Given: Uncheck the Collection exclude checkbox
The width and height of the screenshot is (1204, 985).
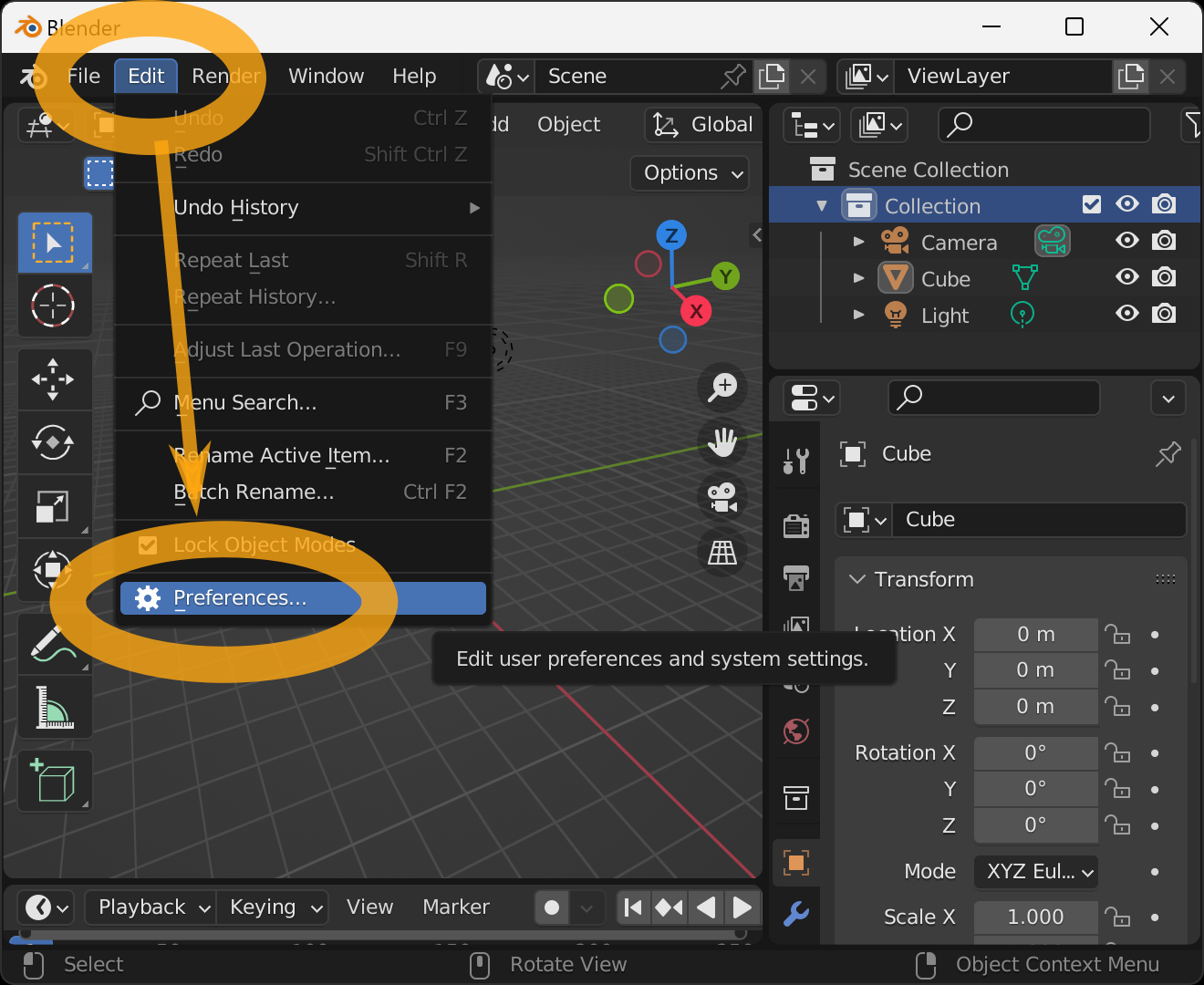Looking at the screenshot, I should tap(1091, 204).
